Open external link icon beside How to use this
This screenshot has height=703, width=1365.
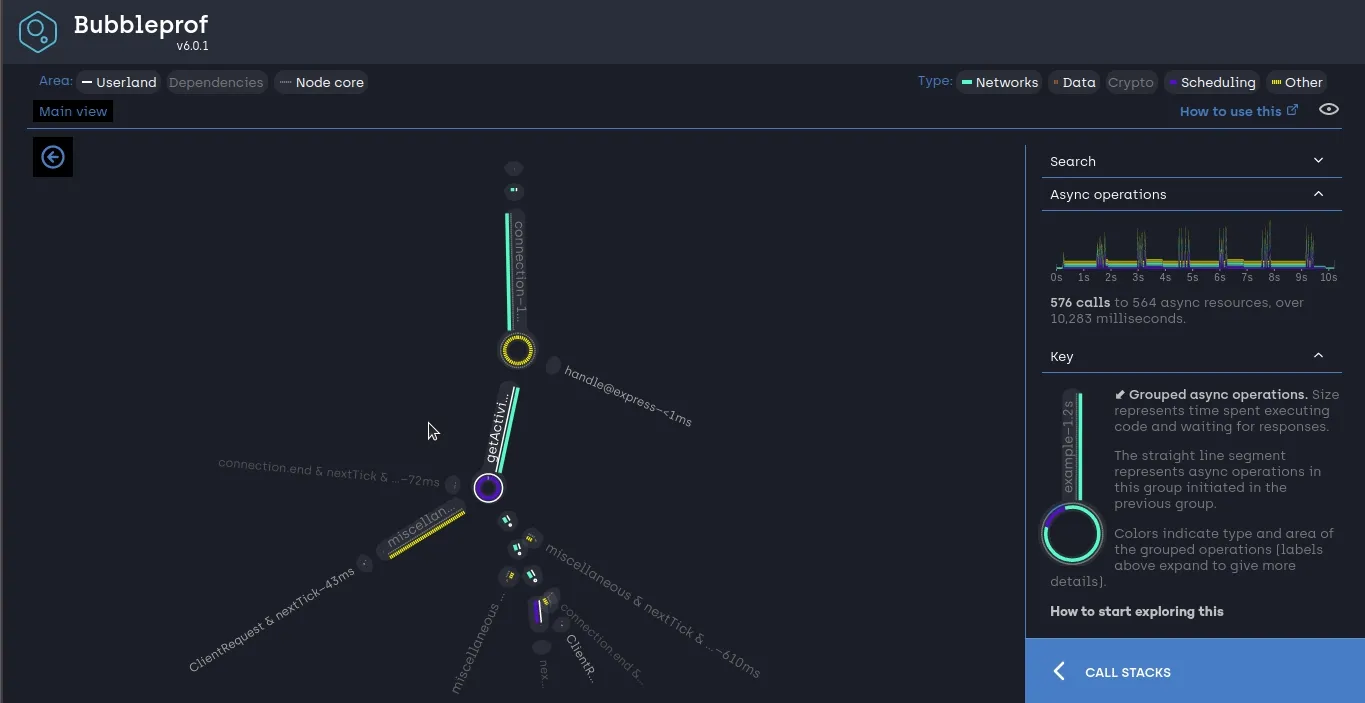pos(1292,110)
